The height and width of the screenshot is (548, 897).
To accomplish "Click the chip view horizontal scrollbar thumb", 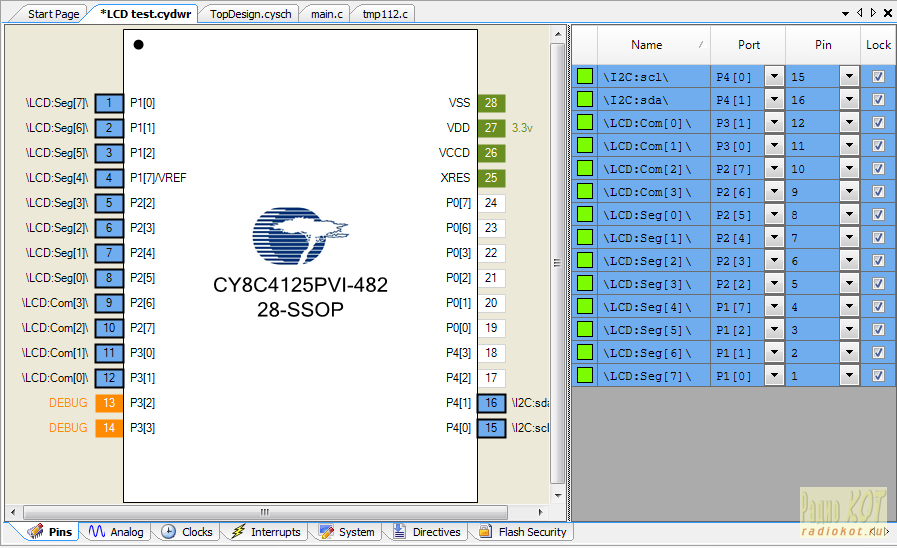I will click(x=265, y=512).
